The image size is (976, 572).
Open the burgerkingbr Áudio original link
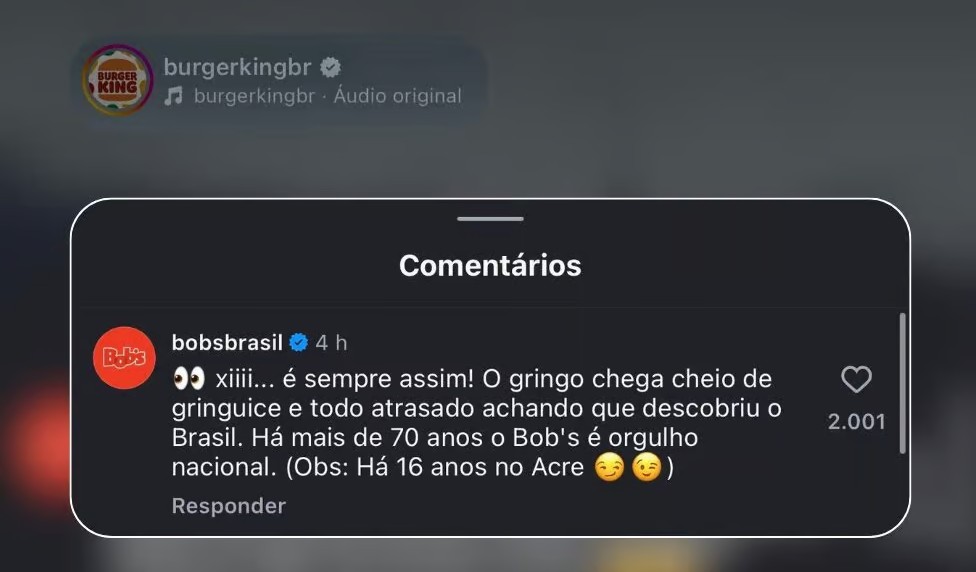(x=328, y=96)
